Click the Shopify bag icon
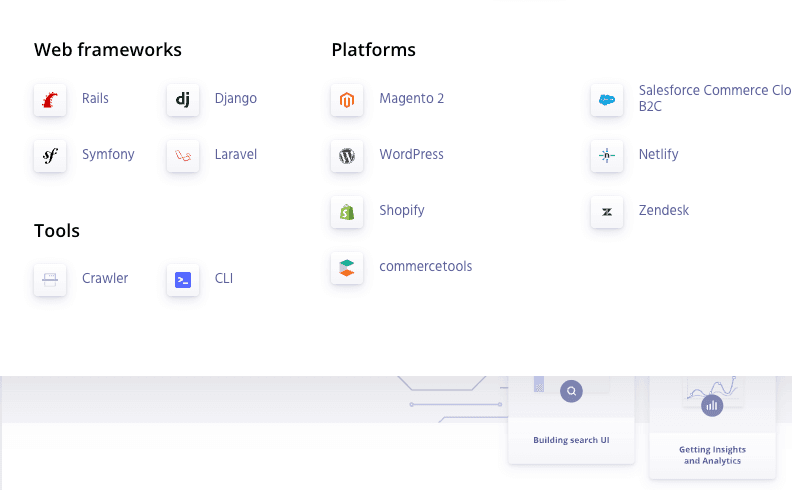The height and width of the screenshot is (490, 792). (x=347, y=212)
